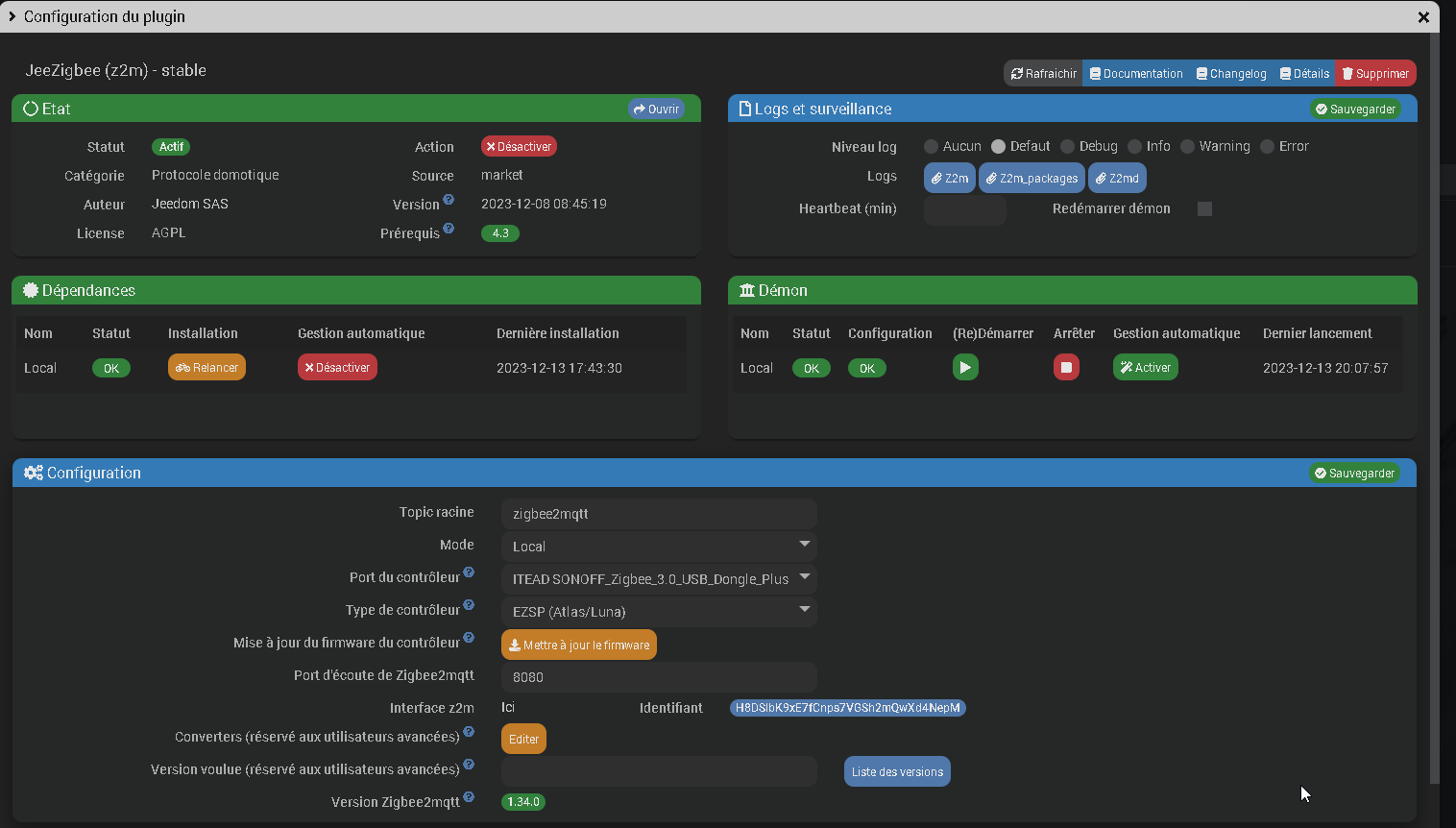
Task: Click the Identifiant key badge
Action: click(848, 708)
